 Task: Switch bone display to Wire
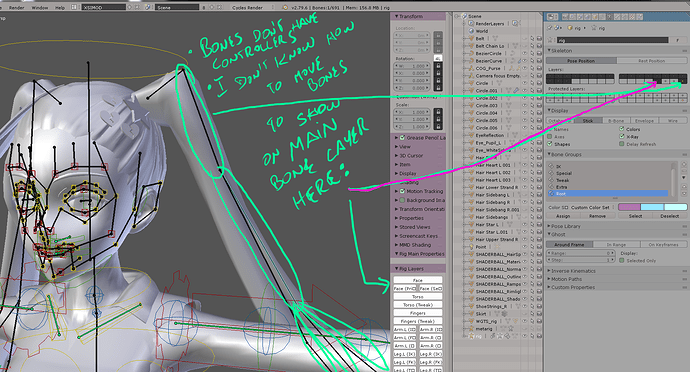pos(673,120)
